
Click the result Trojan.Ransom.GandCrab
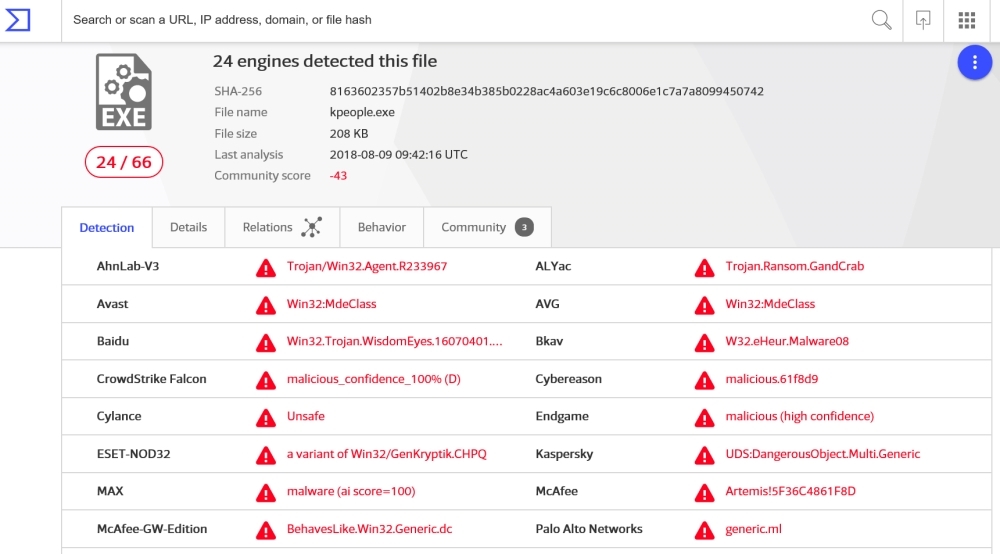point(795,266)
